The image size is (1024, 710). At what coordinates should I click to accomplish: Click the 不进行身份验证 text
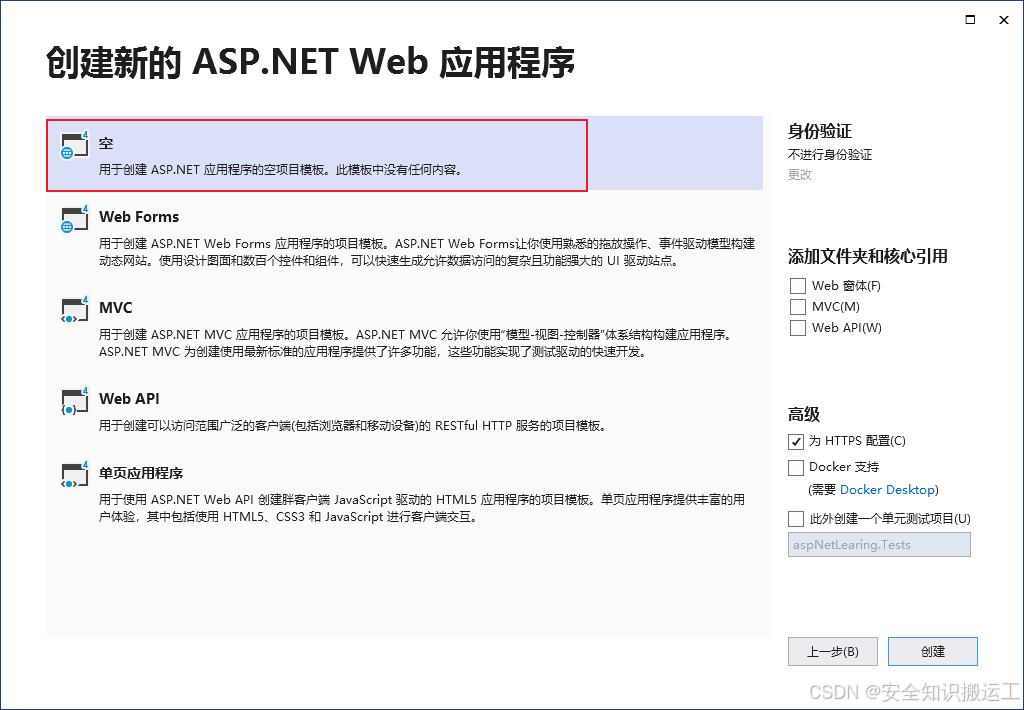829,155
